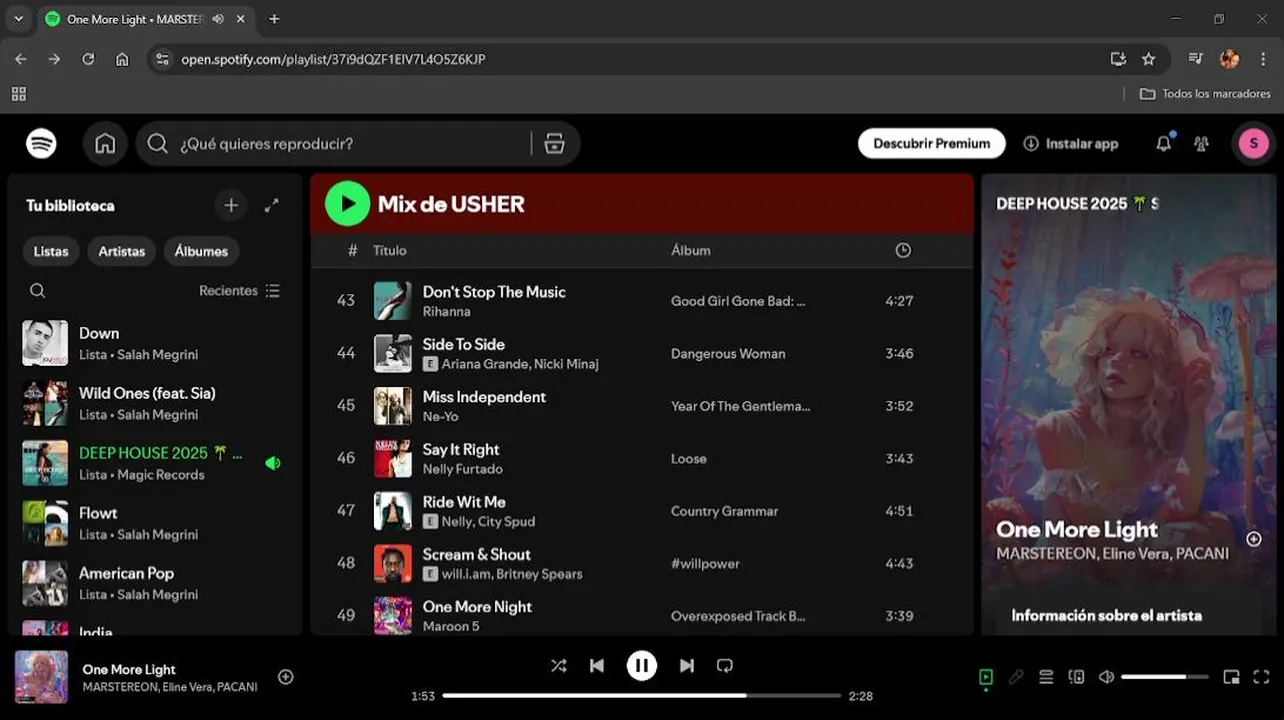Viewport: 1284px width, 720px height.
Task: Open Dangerous Woman album link
Action: point(728,354)
